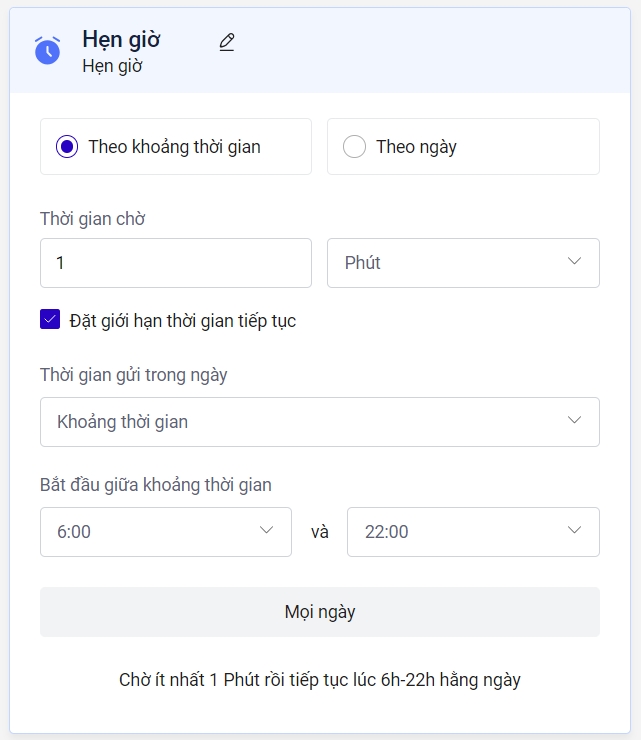Click the Thời gian chờ label
Screen dimensions: 641x740
coord(92,218)
